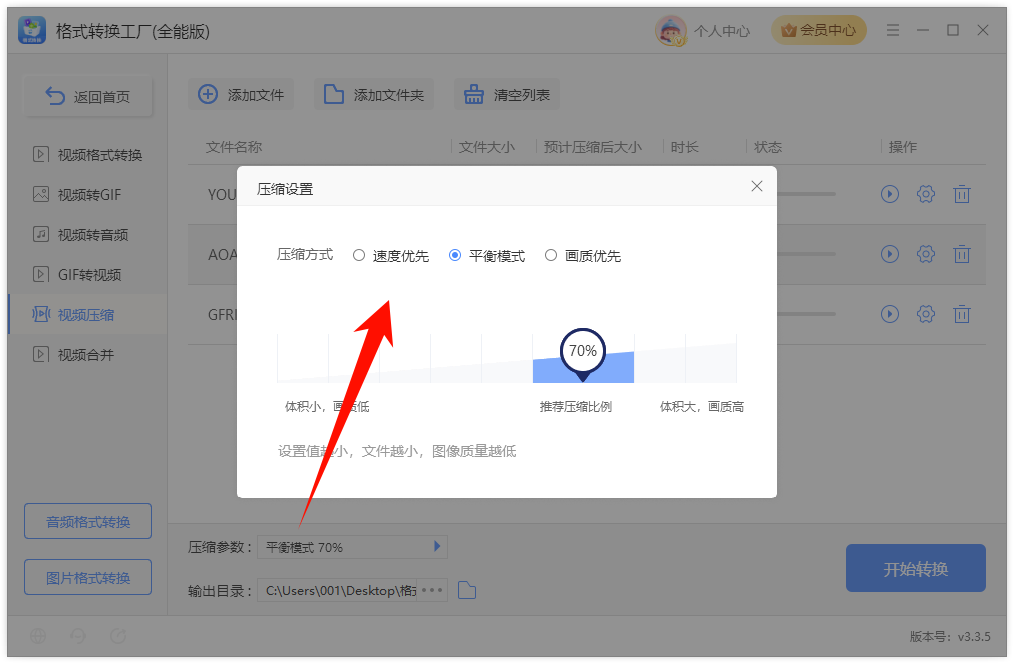Click 添加文件夹 button
Screen dimensions: 1014x664
point(374,95)
